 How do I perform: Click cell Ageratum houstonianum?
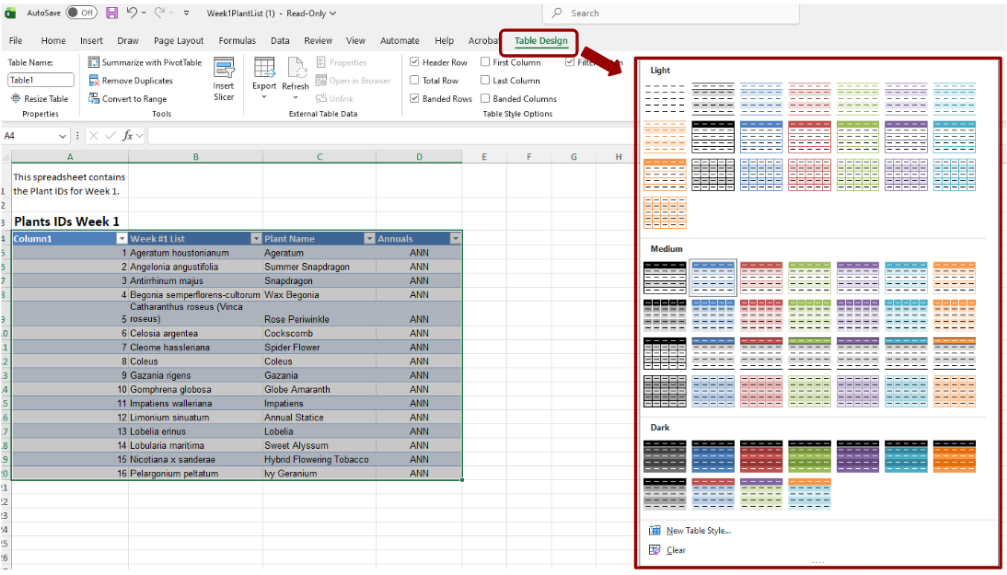click(x=195, y=252)
